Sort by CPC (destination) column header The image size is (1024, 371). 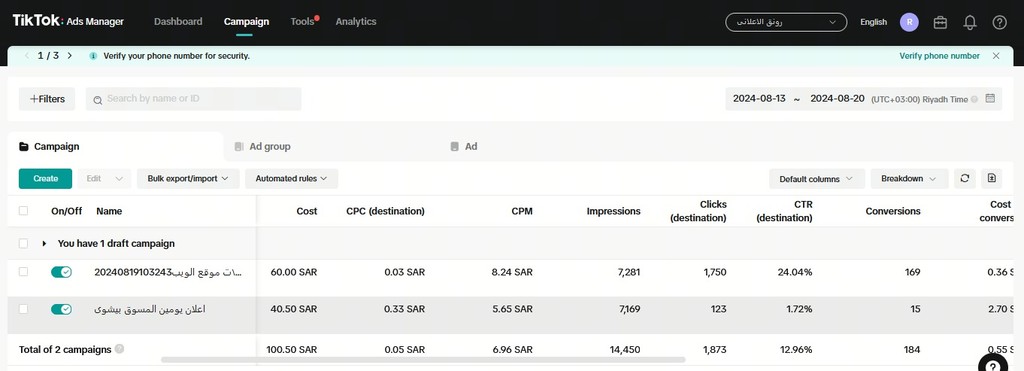[x=385, y=211]
